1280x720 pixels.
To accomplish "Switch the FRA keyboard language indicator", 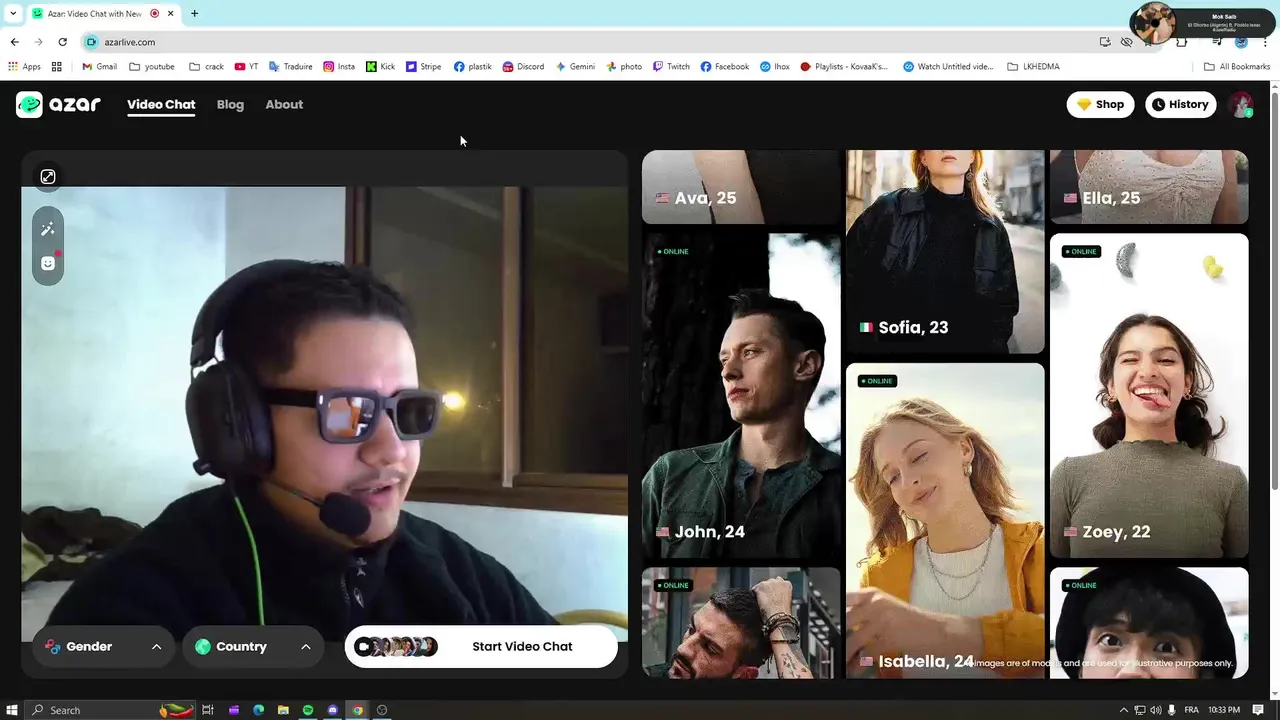I will click(x=1191, y=710).
